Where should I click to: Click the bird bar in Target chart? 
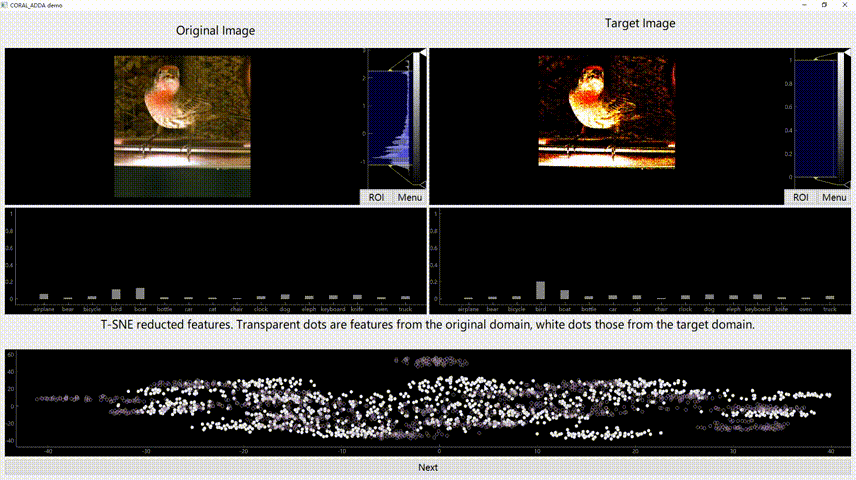pyautogui.click(x=540, y=290)
